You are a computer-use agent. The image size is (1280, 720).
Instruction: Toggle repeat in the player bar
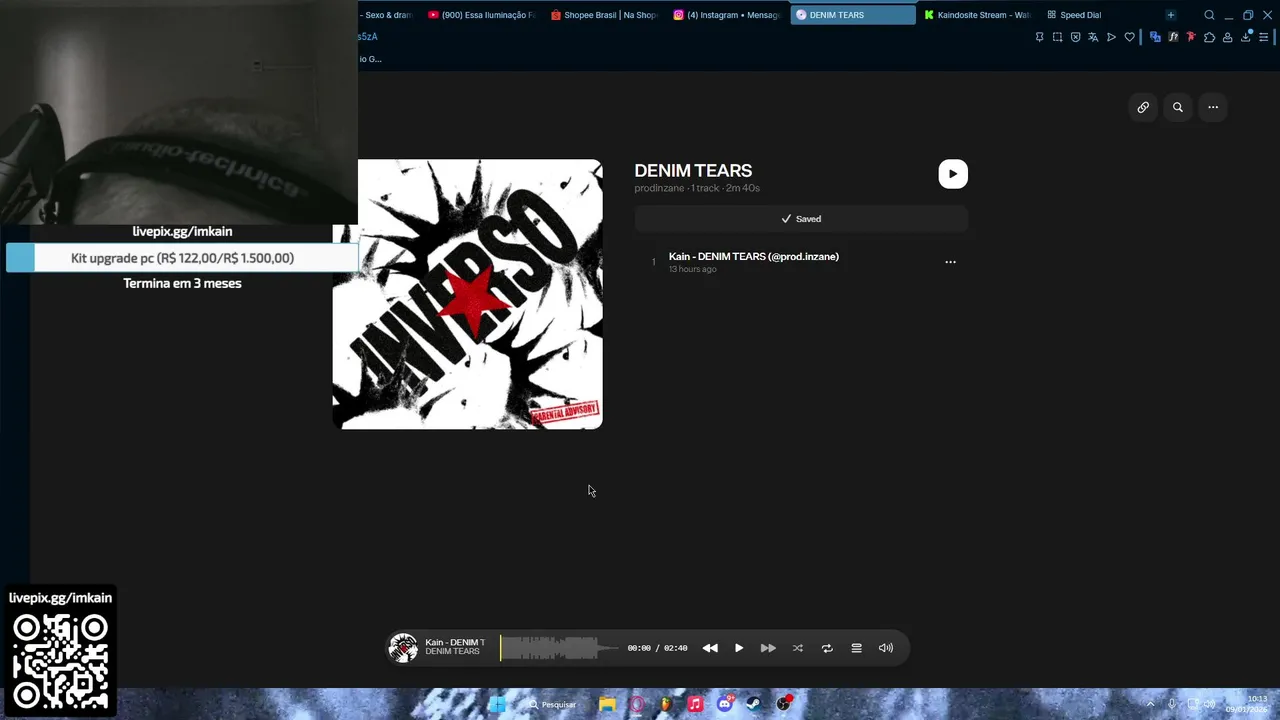[x=827, y=648]
